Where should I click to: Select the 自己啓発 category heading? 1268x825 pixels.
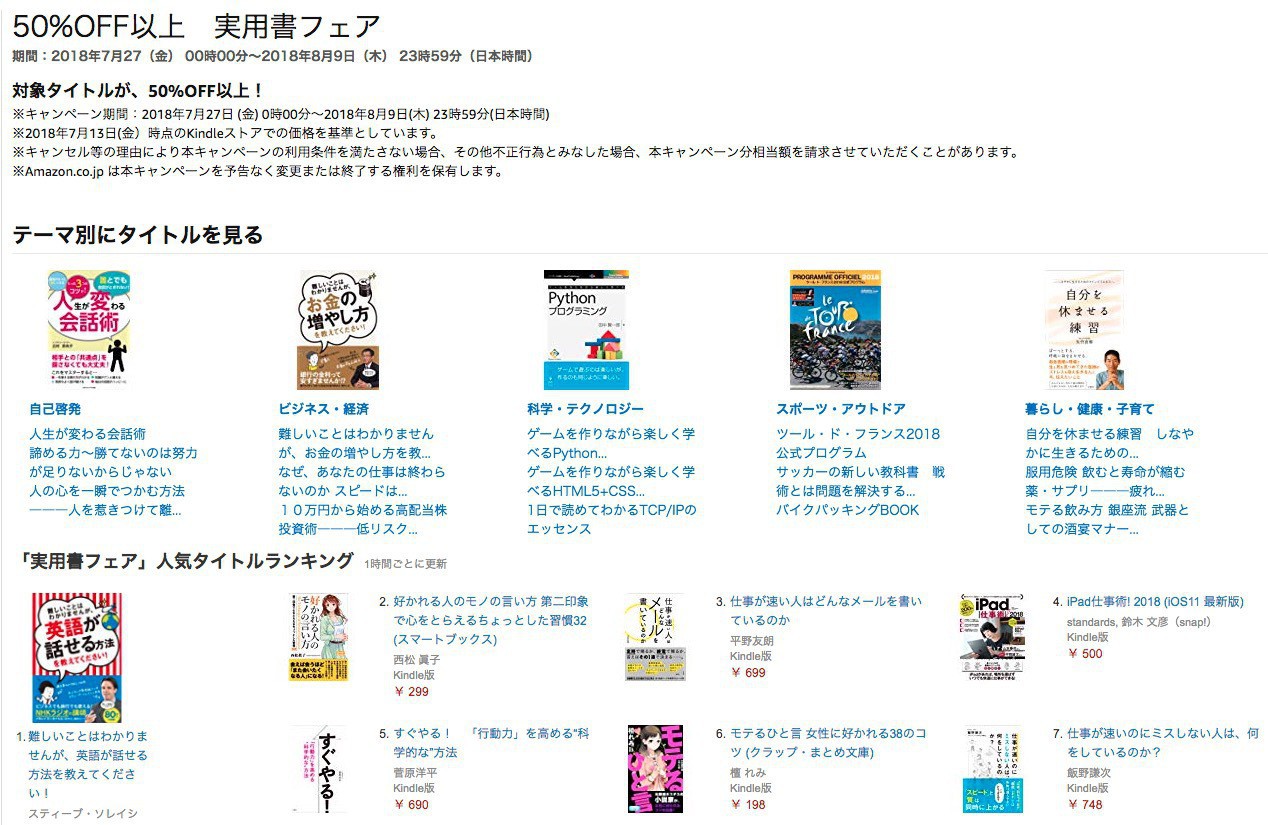point(55,409)
